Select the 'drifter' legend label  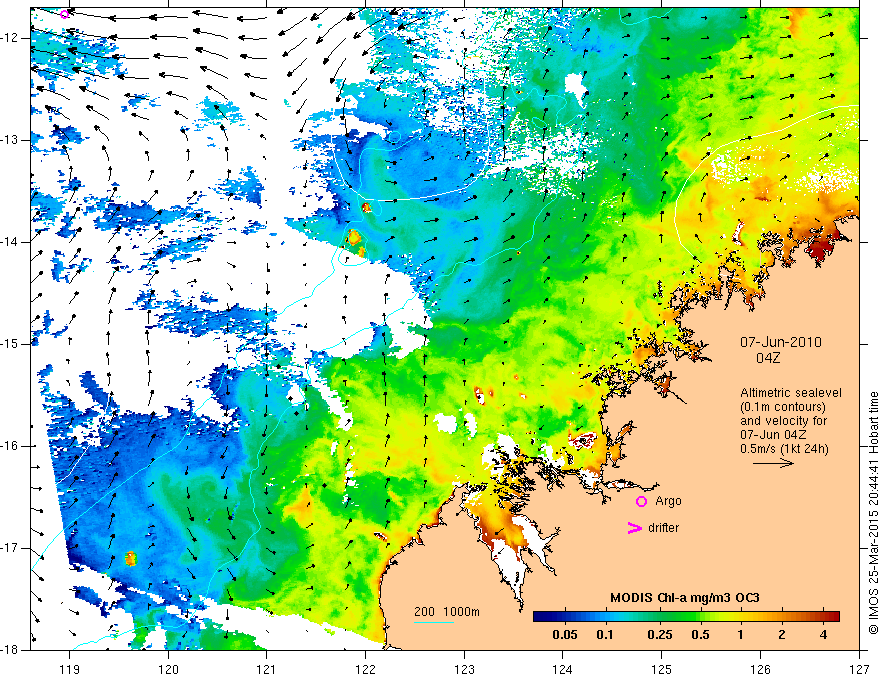tap(663, 528)
